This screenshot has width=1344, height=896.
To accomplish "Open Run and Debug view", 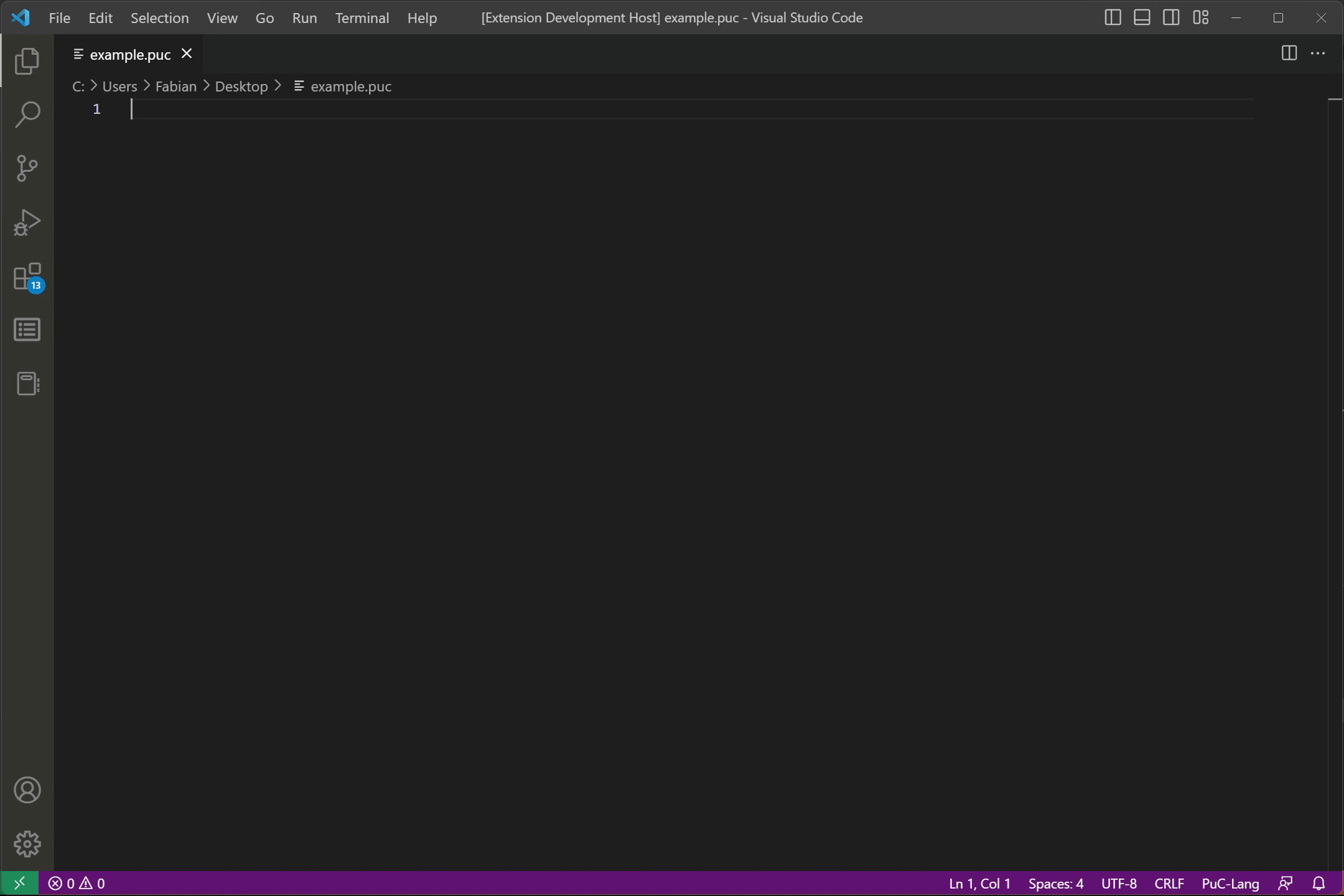I will pos(27,222).
